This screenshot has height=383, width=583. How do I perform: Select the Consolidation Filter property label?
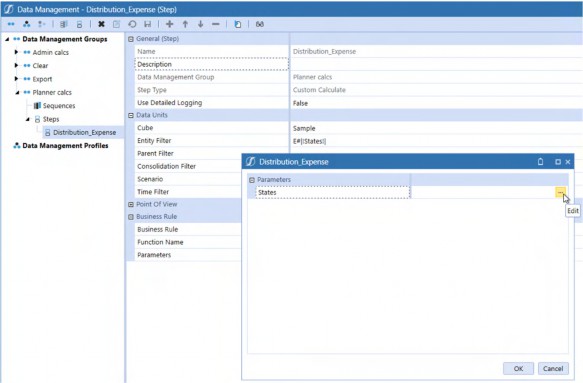pos(166,167)
